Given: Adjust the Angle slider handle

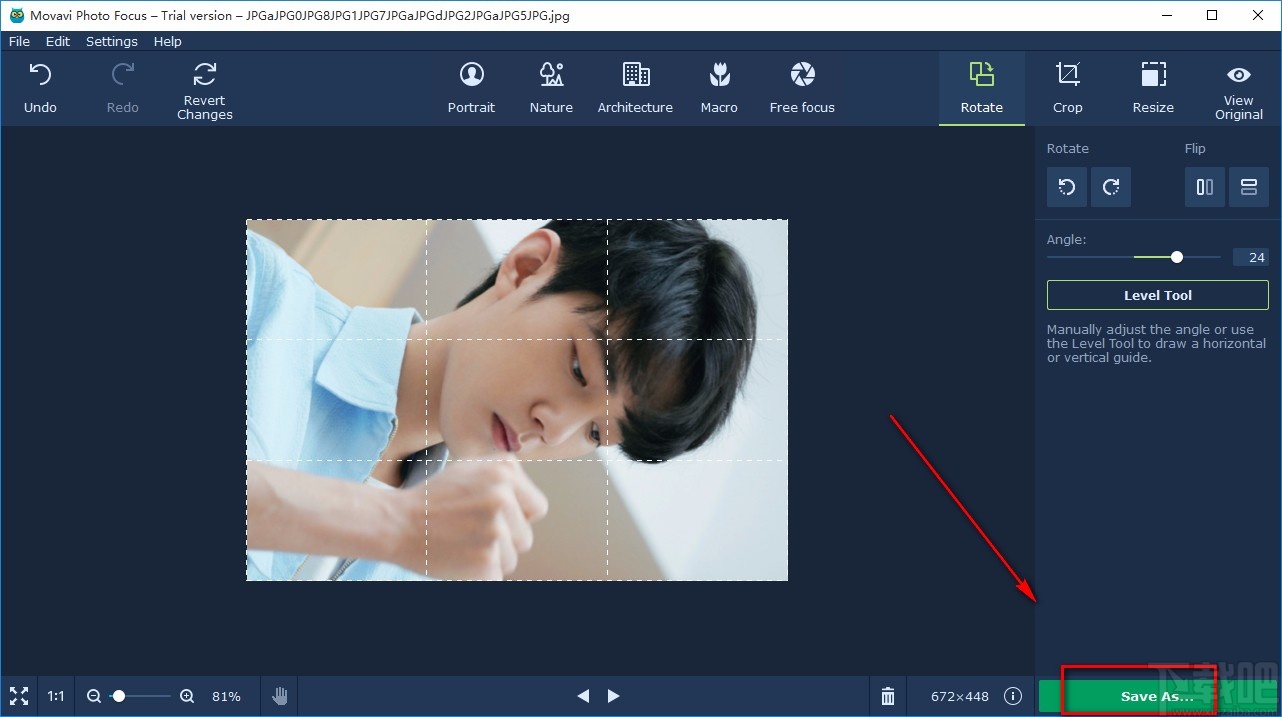Looking at the screenshot, I should 1176,257.
